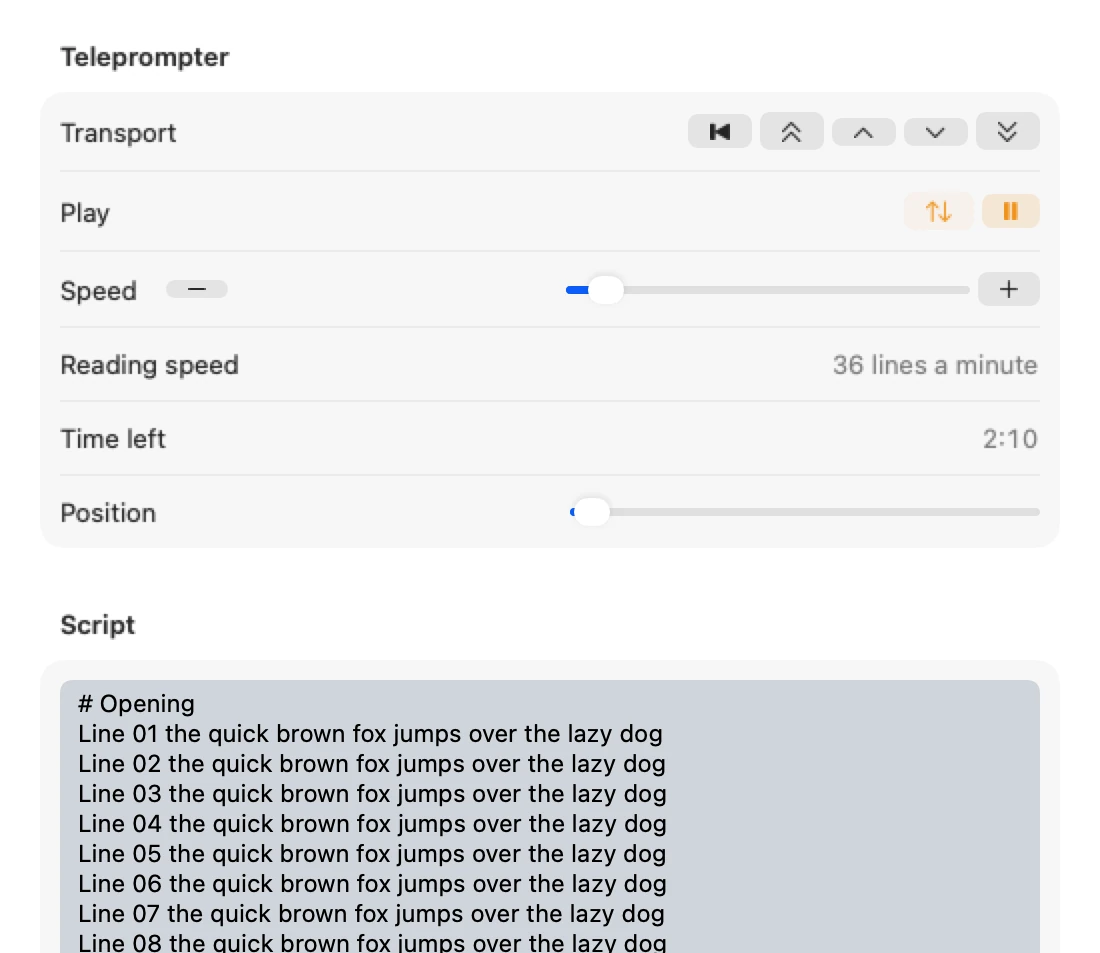Click the Script section heading

(x=98, y=625)
